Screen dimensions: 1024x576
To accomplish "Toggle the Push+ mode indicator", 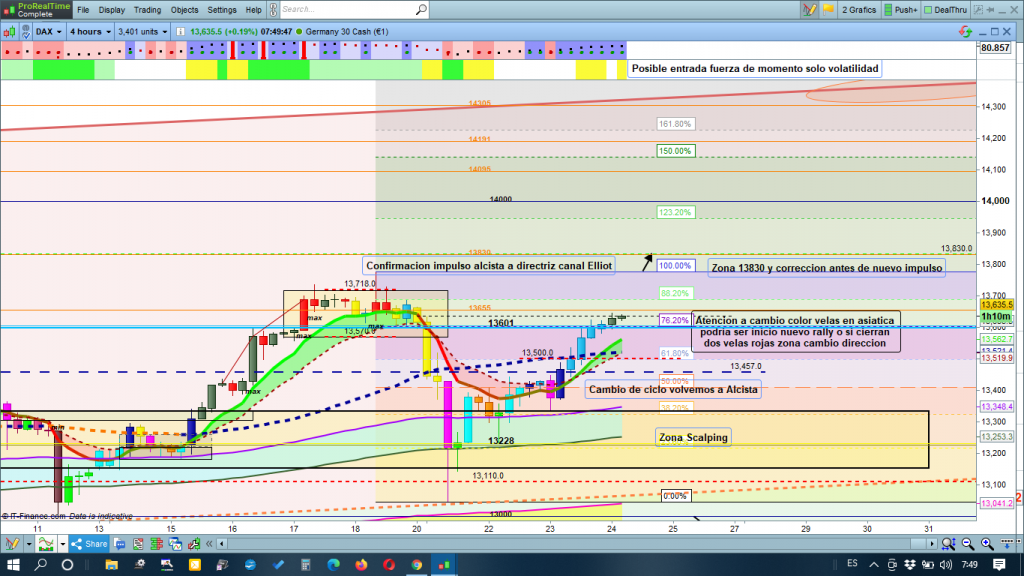I will click(x=900, y=10).
